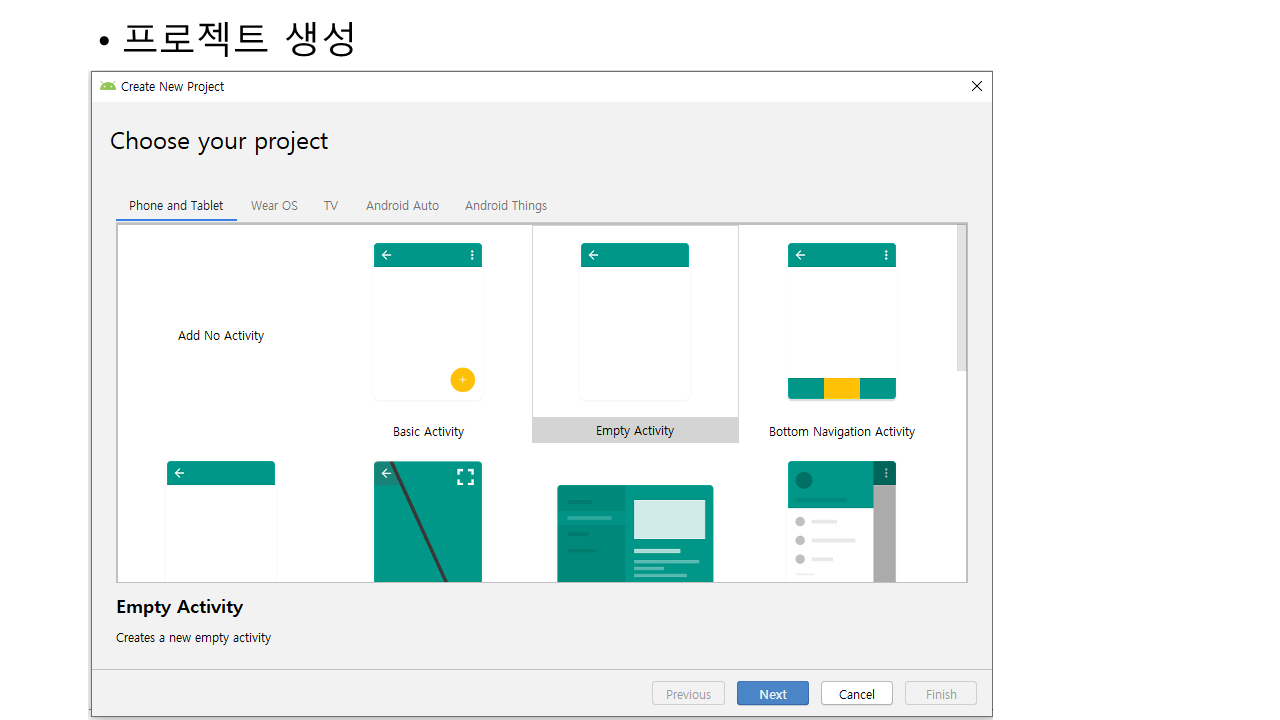The width and height of the screenshot is (1280, 720).
Task: Select the unlabeled template under Add No Activity
Action: pyautogui.click(x=221, y=521)
